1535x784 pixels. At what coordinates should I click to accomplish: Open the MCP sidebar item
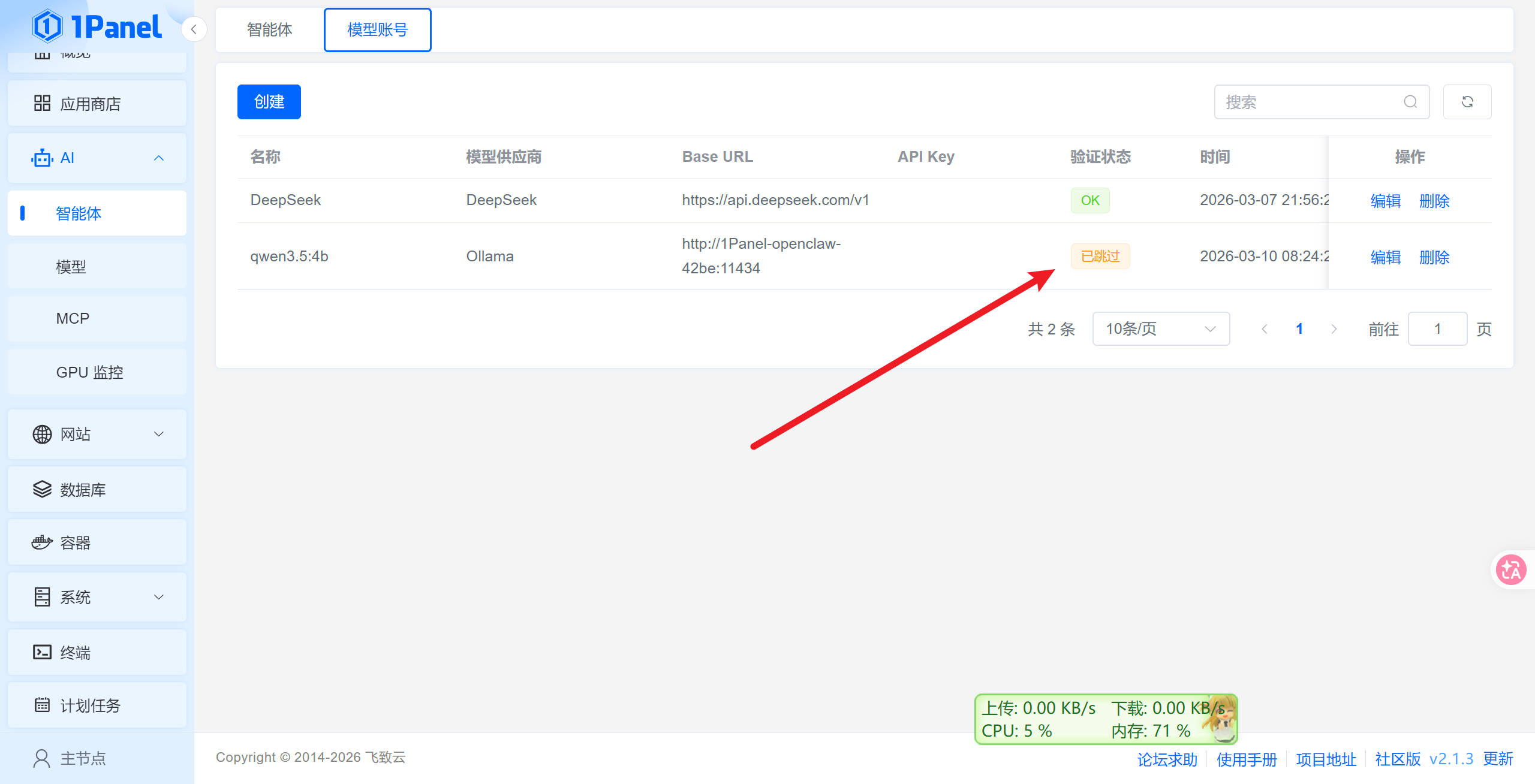pos(73,318)
